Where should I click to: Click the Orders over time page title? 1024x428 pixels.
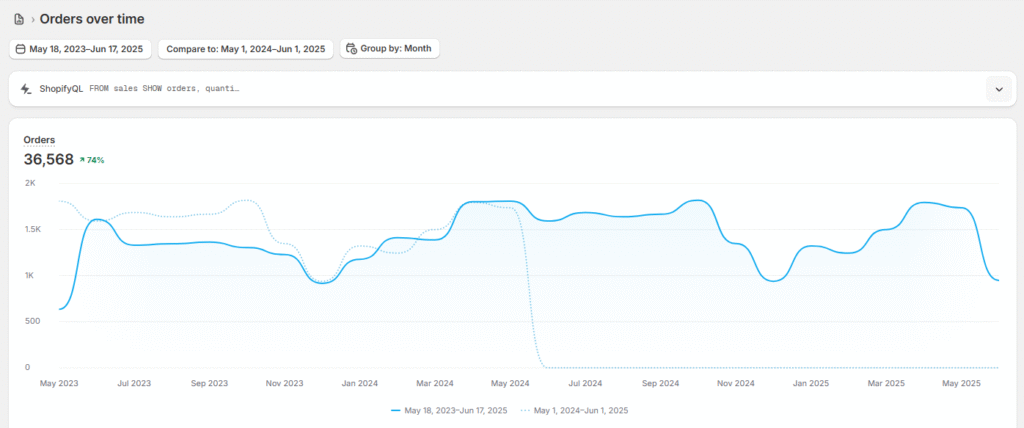pyautogui.click(x=92, y=19)
